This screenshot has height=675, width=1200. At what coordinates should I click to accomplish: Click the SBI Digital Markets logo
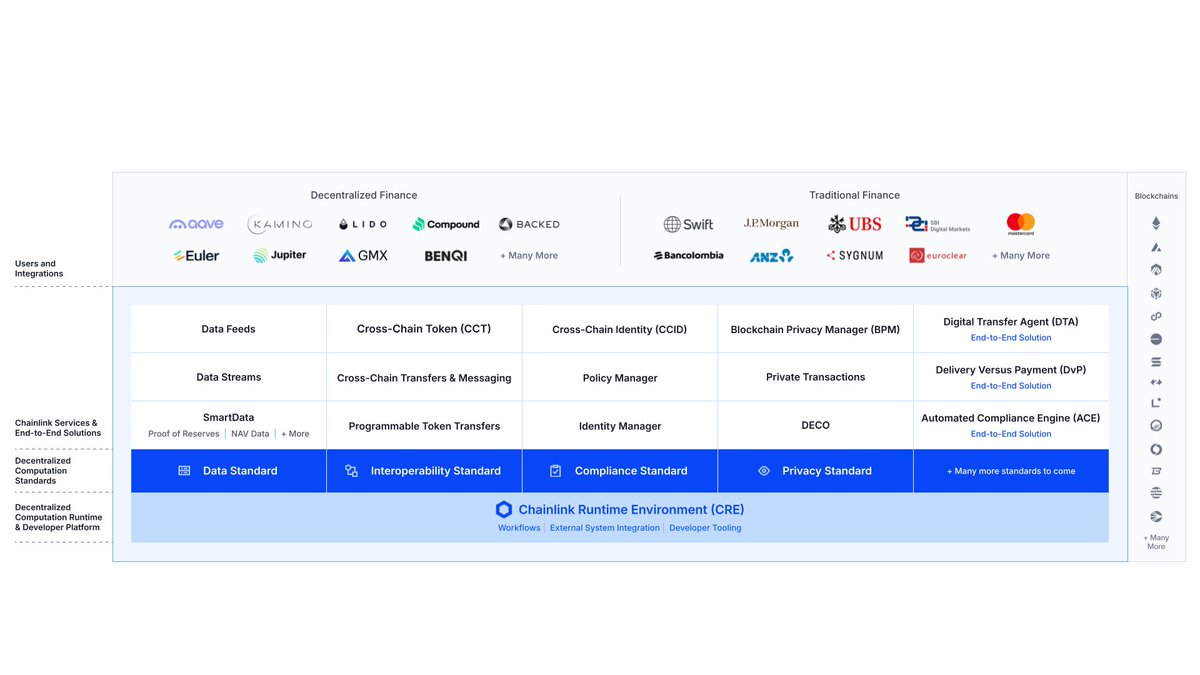tap(937, 224)
